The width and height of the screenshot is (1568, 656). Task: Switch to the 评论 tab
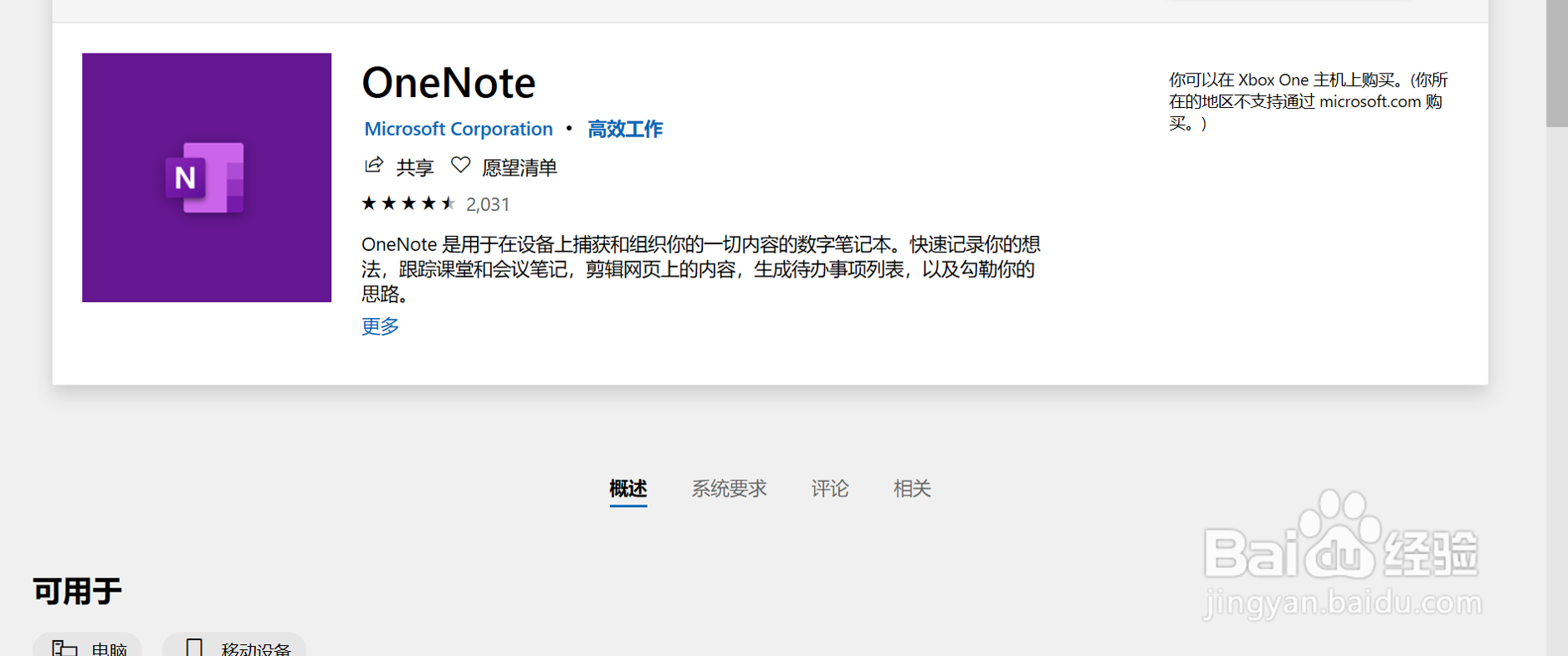[830, 489]
